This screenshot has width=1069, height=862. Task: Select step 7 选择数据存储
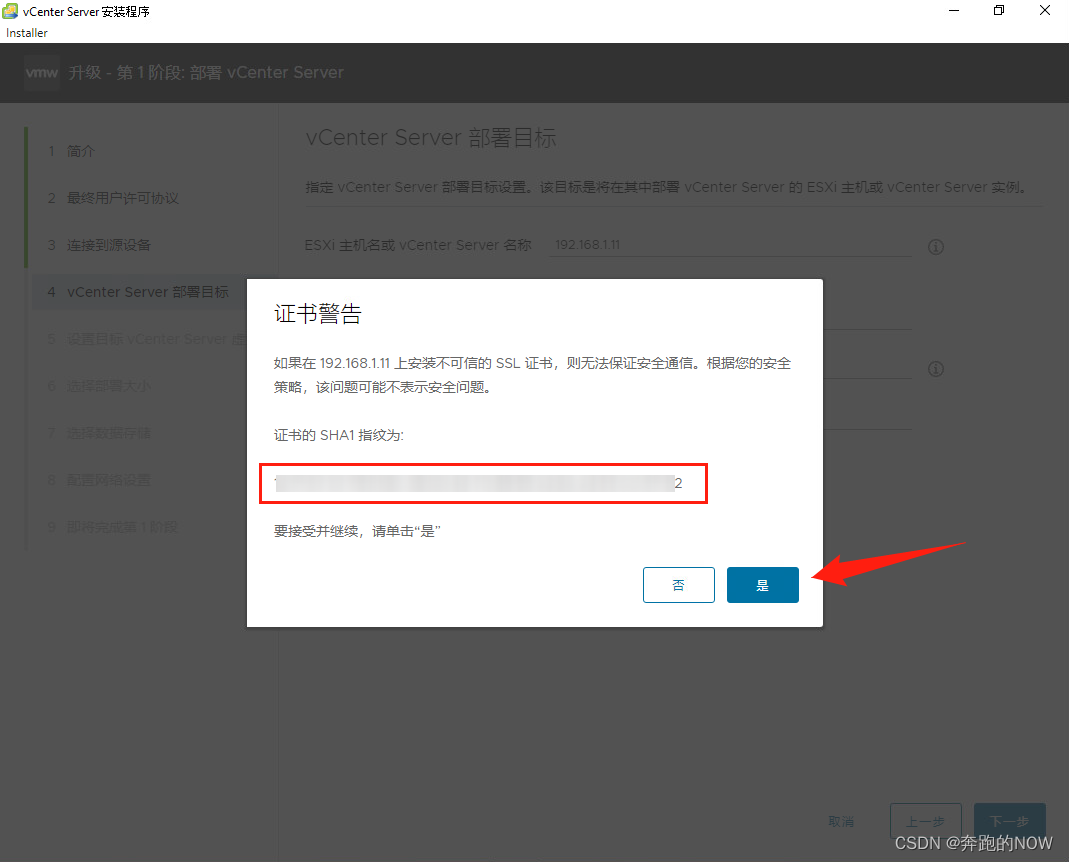pos(100,433)
